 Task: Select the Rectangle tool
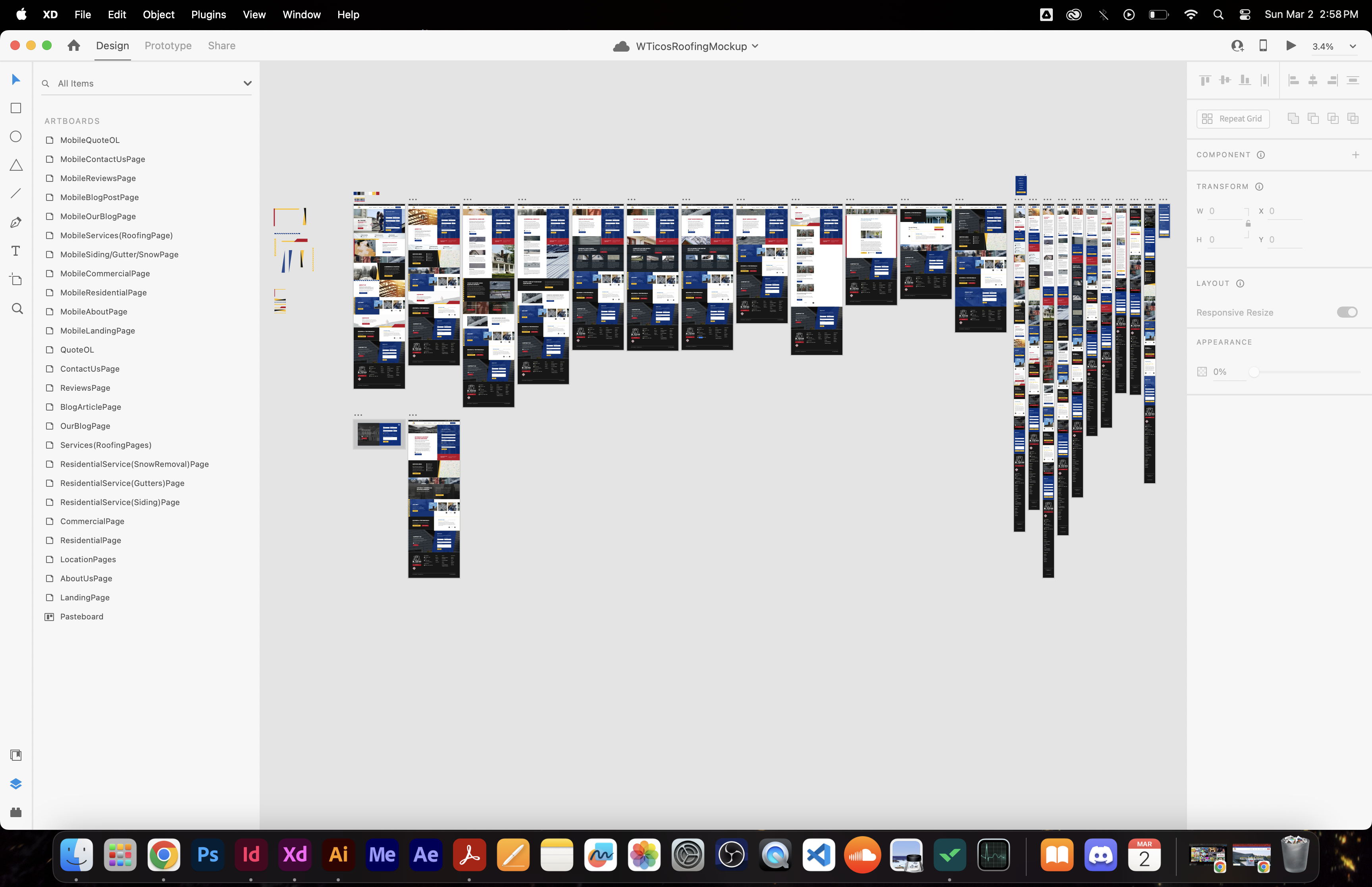[x=16, y=108]
